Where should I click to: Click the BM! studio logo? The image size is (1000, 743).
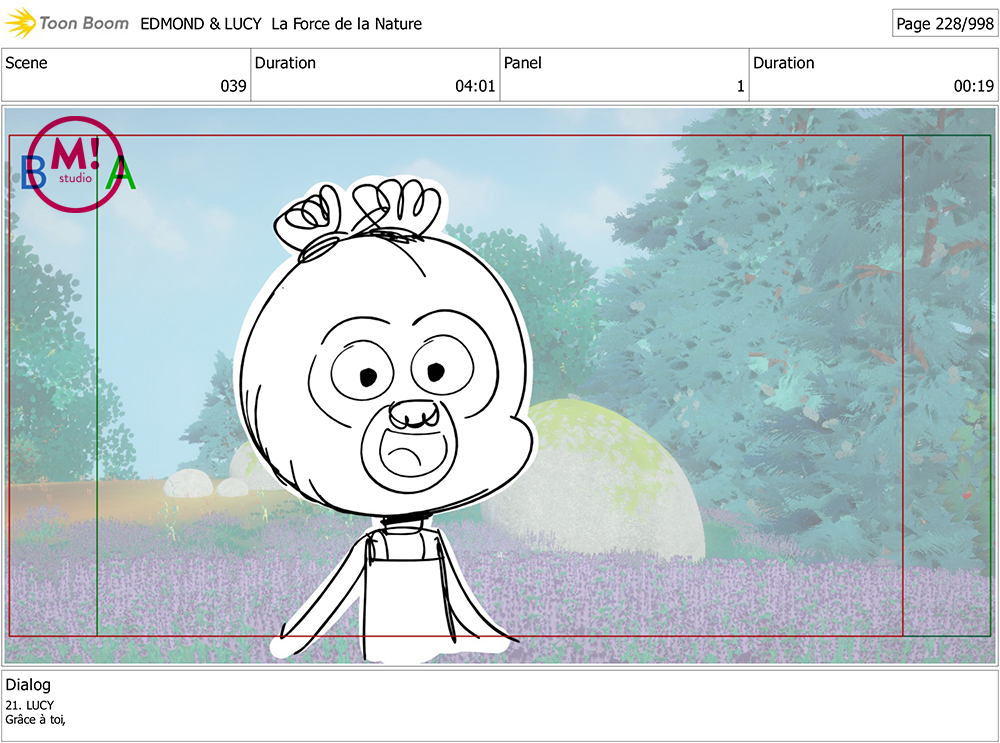[75, 164]
